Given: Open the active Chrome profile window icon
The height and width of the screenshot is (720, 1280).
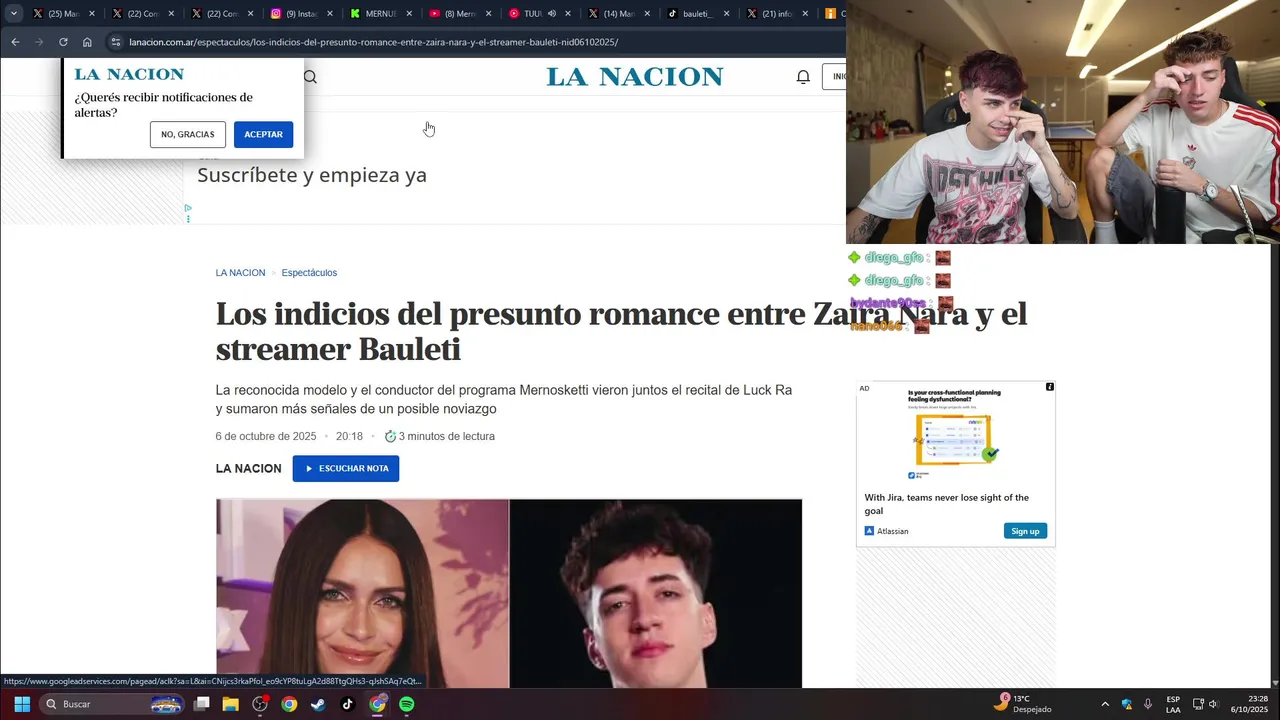Looking at the screenshot, I should click(377, 704).
